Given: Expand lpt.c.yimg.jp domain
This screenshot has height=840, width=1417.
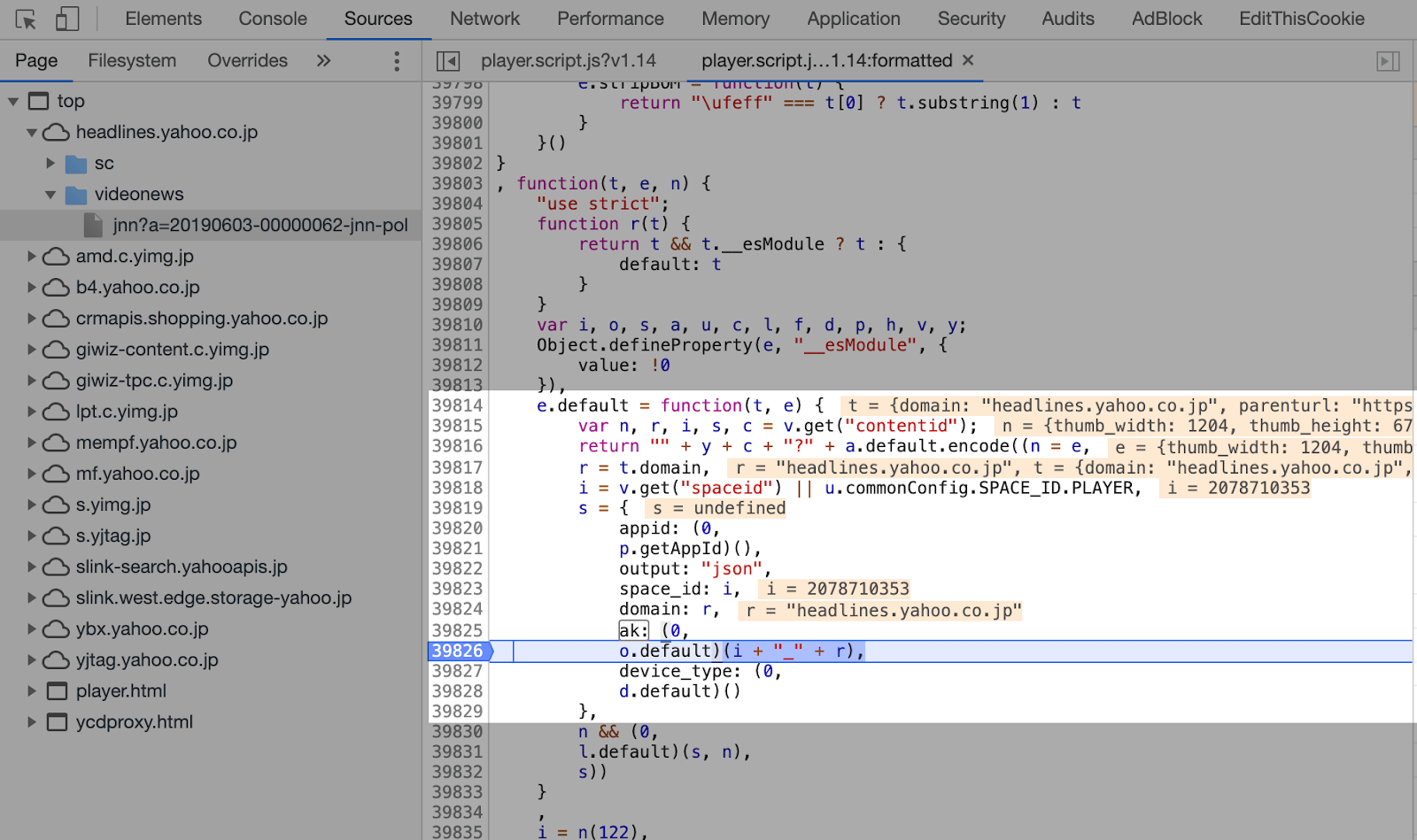Looking at the screenshot, I should pos(32,411).
